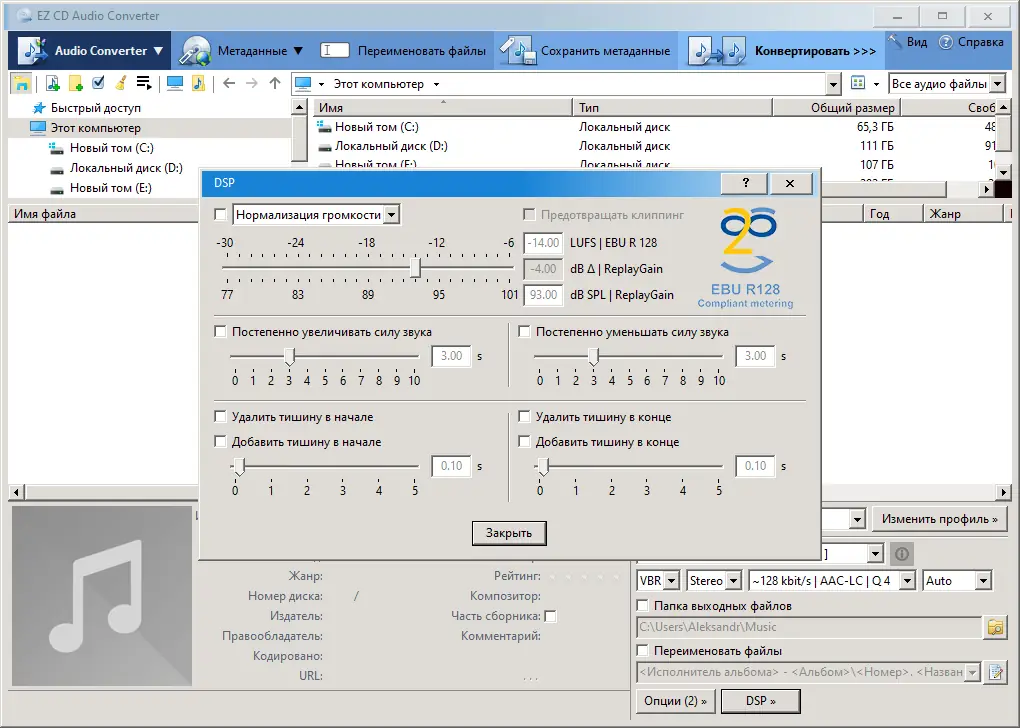Viewport: 1020px width, 728px height.
Task: Select the clear list brush icon
Action: click(x=120, y=83)
